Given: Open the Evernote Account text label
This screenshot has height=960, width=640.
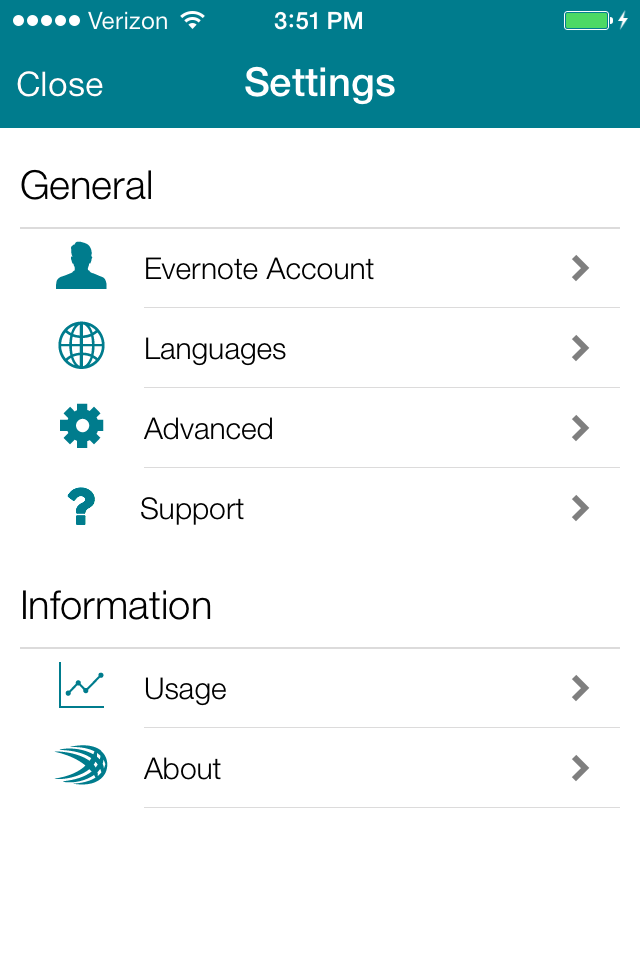Looking at the screenshot, I should pos(259,269).
